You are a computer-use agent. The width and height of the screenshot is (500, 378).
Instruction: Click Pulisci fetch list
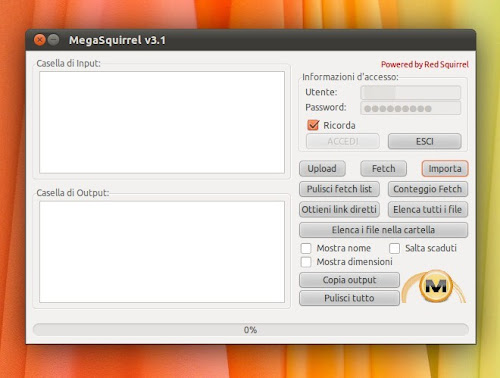pos(339,189)
